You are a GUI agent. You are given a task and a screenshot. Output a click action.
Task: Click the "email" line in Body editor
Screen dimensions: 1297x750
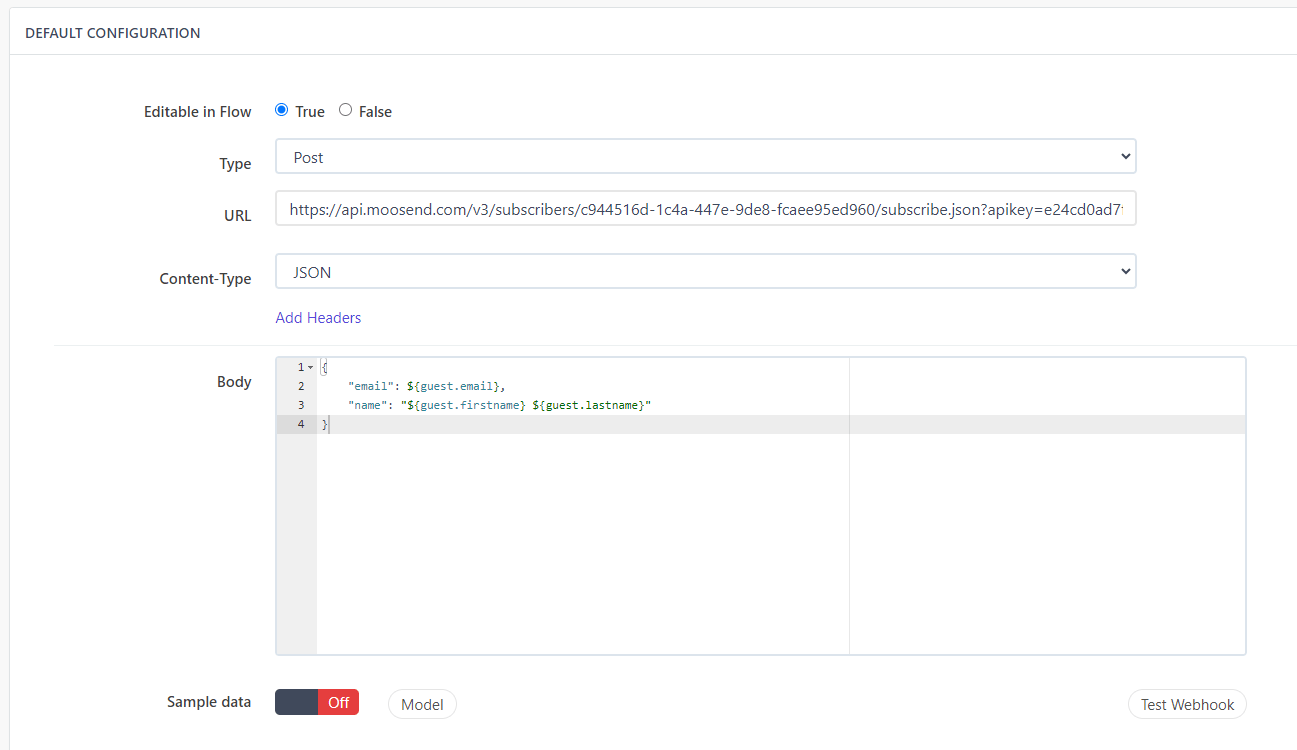click(427, 386)
